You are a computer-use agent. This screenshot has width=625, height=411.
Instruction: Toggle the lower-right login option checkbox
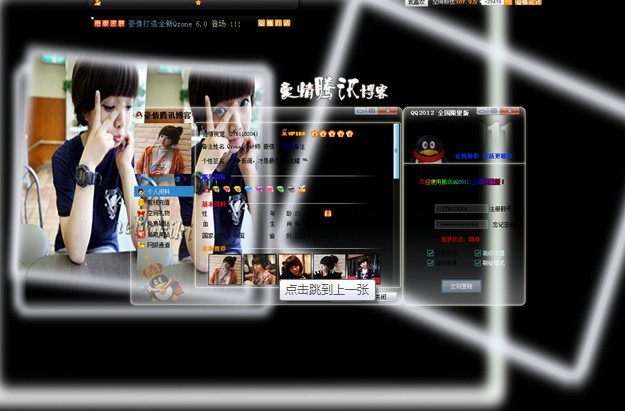(x=478, y=263)
